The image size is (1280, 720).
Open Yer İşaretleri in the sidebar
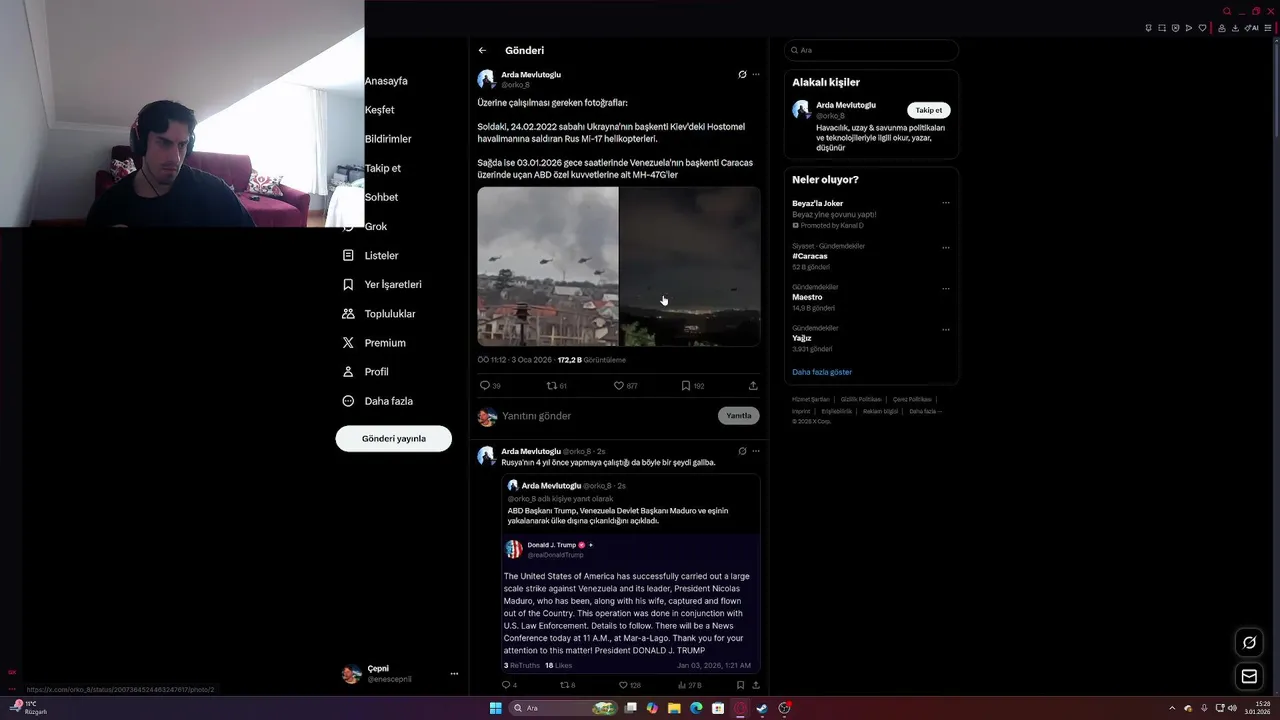click(x=381, y=285)
